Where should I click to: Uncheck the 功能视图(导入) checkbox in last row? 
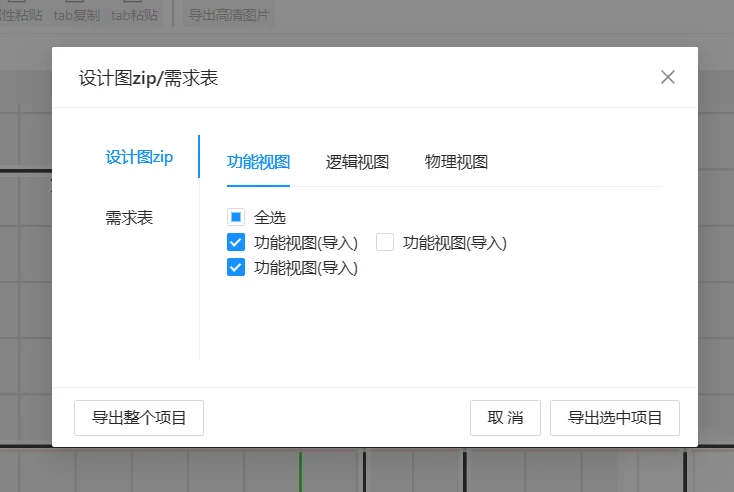(236, 268)
